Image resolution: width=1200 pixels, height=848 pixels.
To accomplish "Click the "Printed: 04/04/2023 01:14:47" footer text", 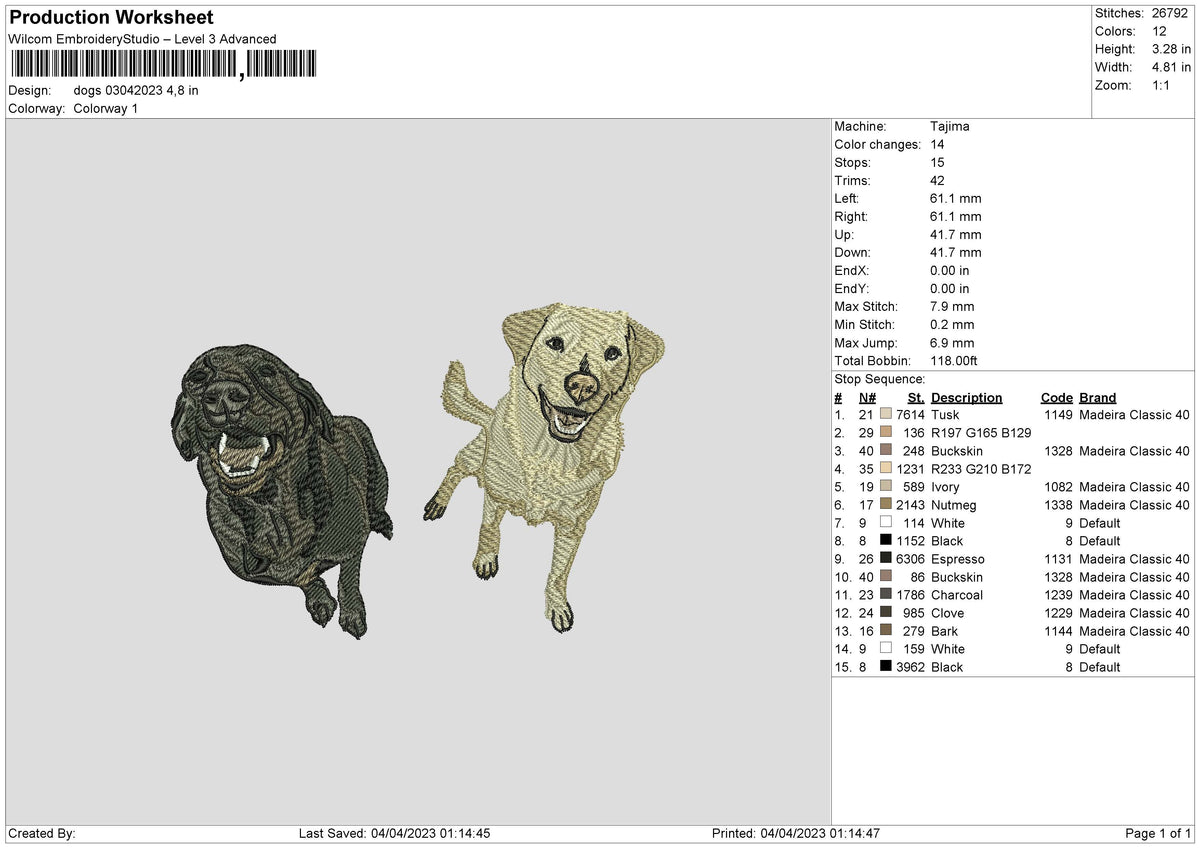I will [x=796, y=833].
